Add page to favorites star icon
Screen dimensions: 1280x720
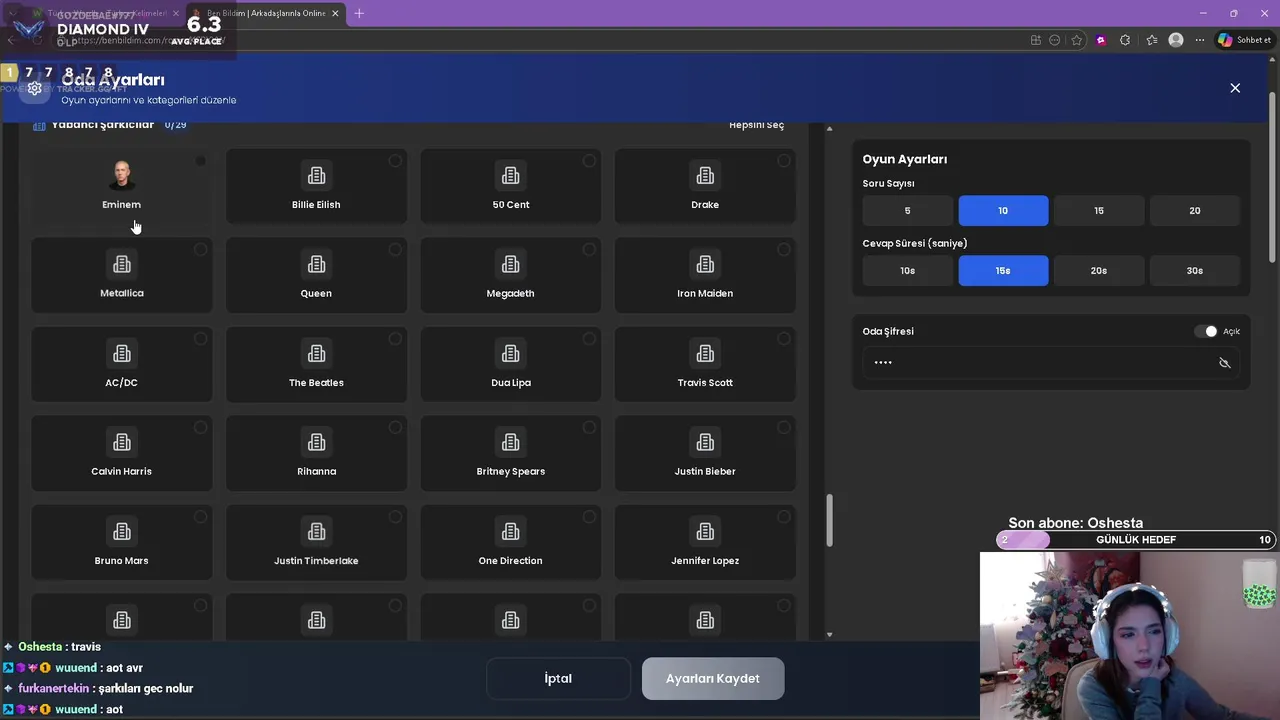[x=1077, y=40]
